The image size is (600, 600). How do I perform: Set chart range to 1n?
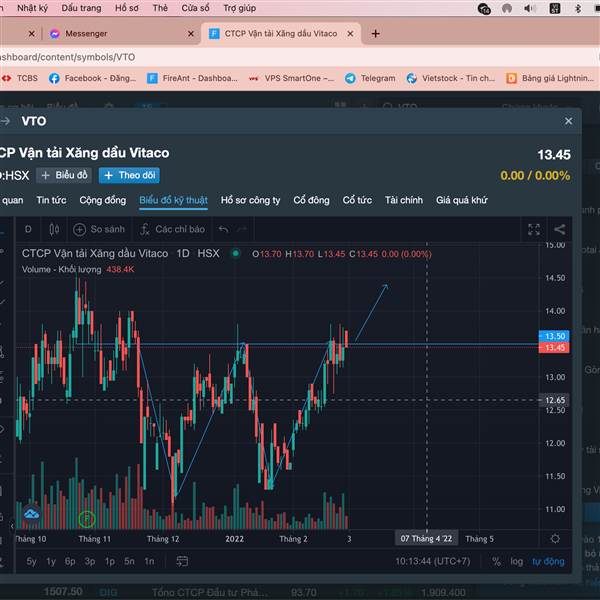(149, 561)
